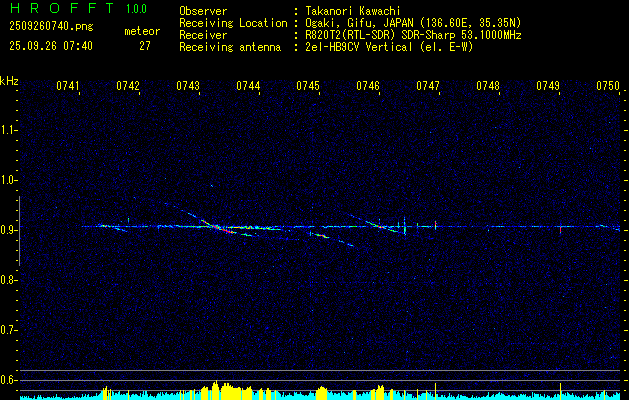Click the antenna text 2el-HB9CV Vertical
629x400 pixels.
tap(359, 47)
